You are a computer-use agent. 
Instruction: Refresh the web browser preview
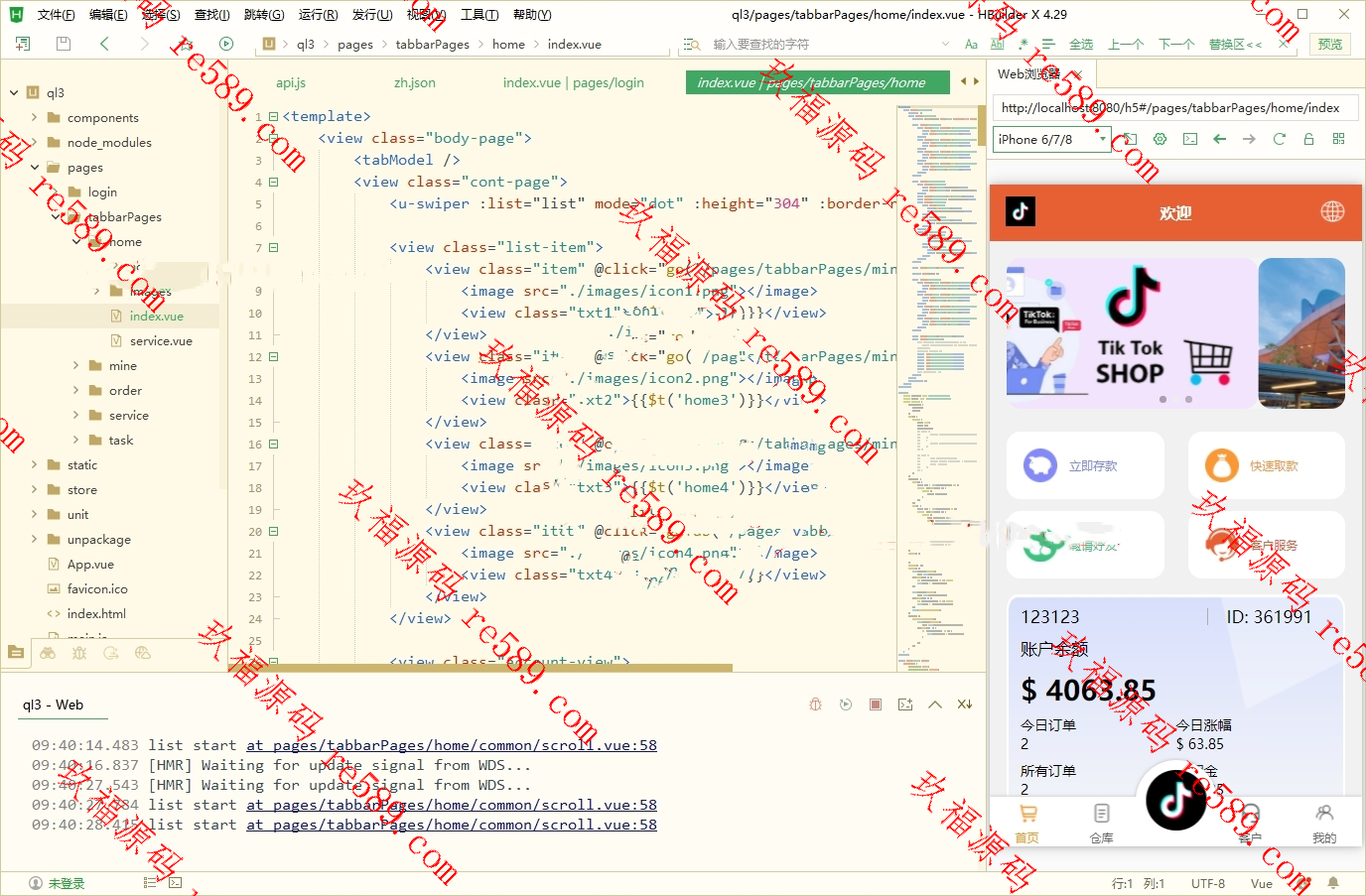[1279, 139]
